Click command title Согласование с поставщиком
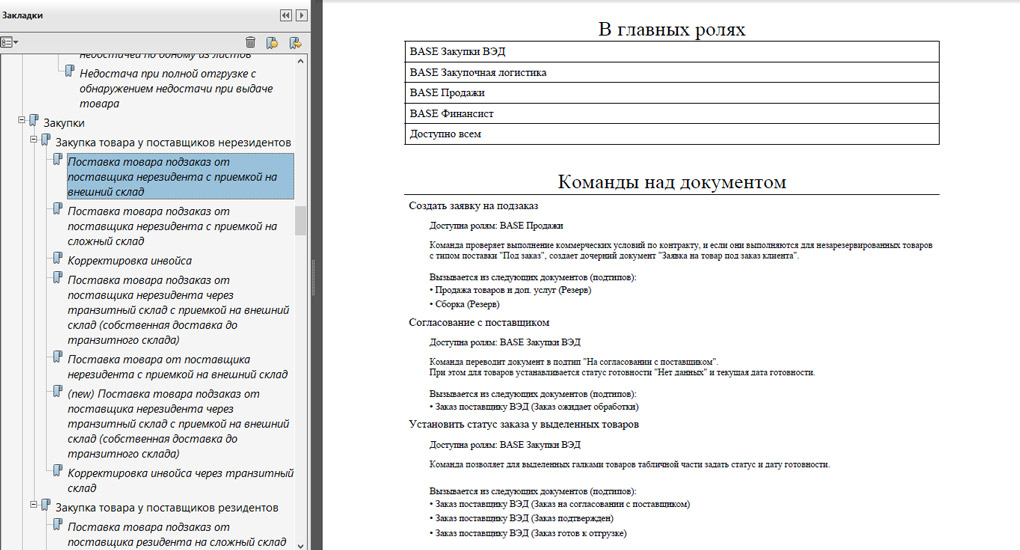 tap(479, 322)
